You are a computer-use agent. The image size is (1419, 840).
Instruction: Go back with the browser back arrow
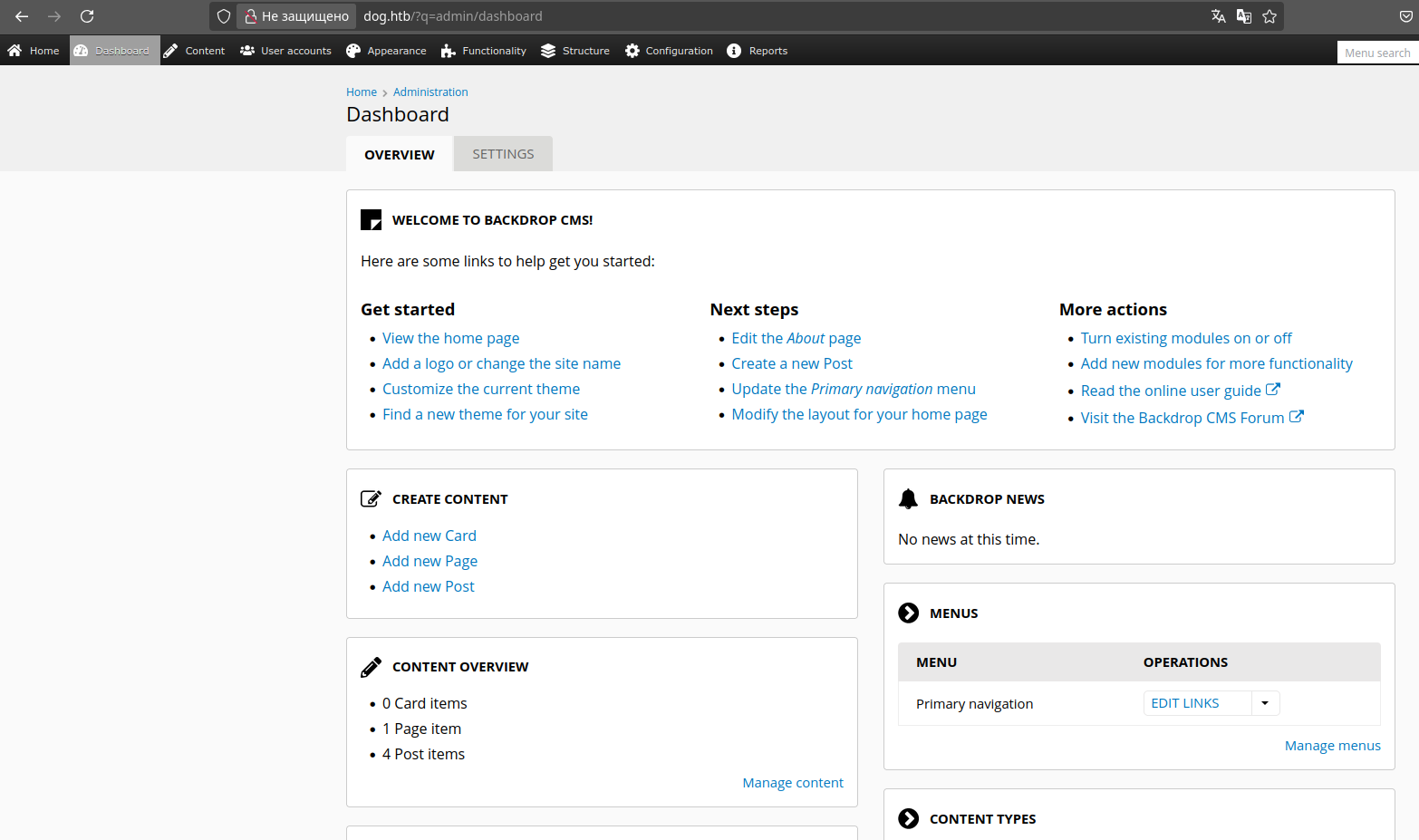click(x=22, y=16)
